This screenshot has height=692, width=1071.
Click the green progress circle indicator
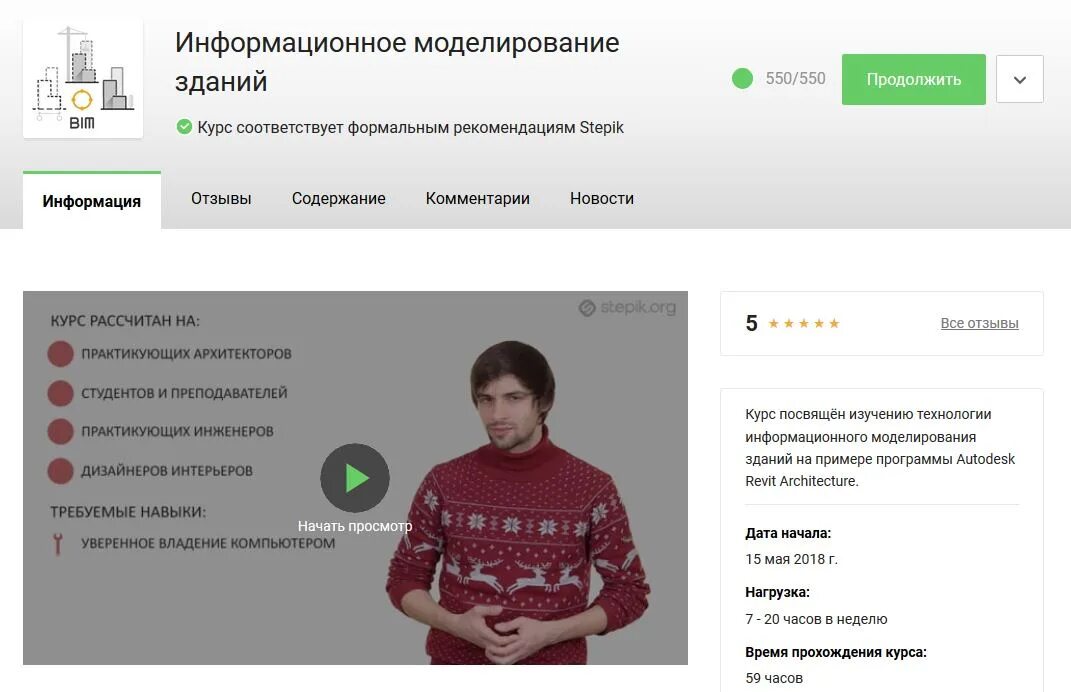coord(742,79)
